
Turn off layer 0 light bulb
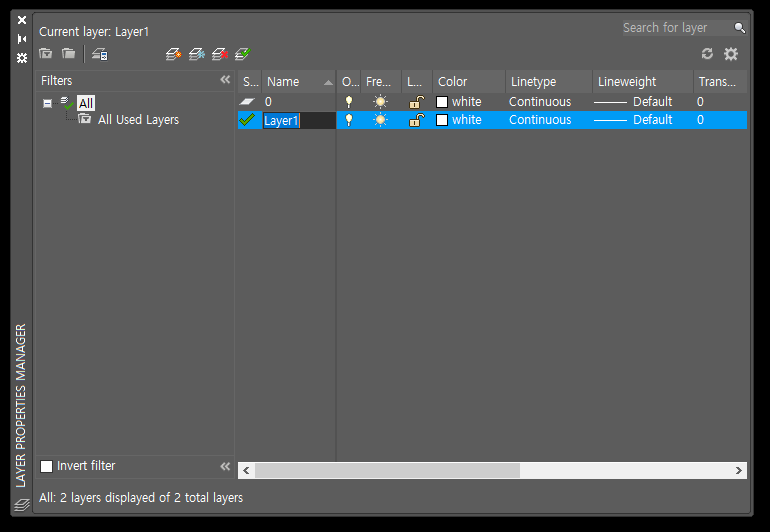pyautogui.click(x=349, y=102)
